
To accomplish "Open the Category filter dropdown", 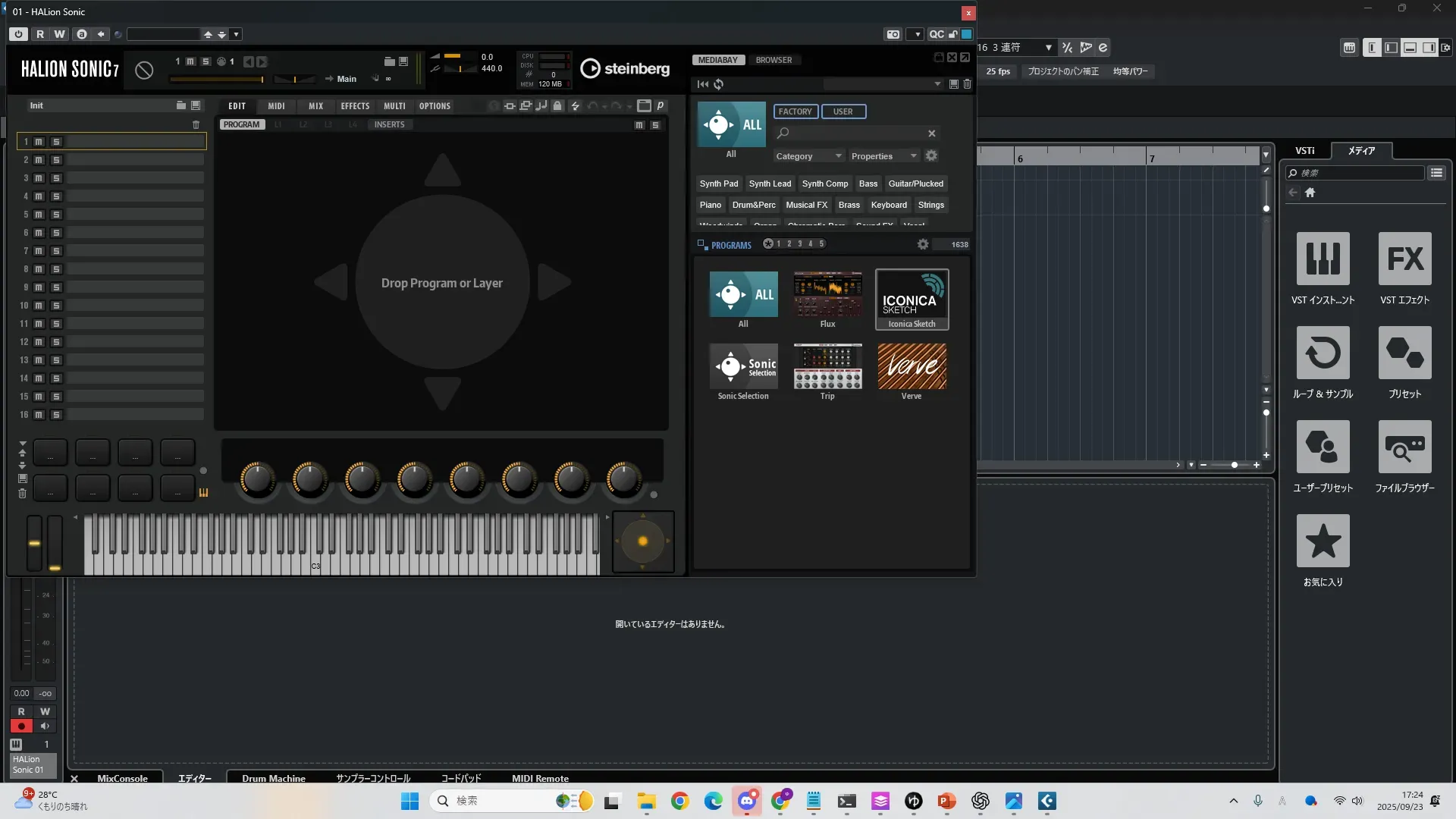I will [x=808, y=156].
